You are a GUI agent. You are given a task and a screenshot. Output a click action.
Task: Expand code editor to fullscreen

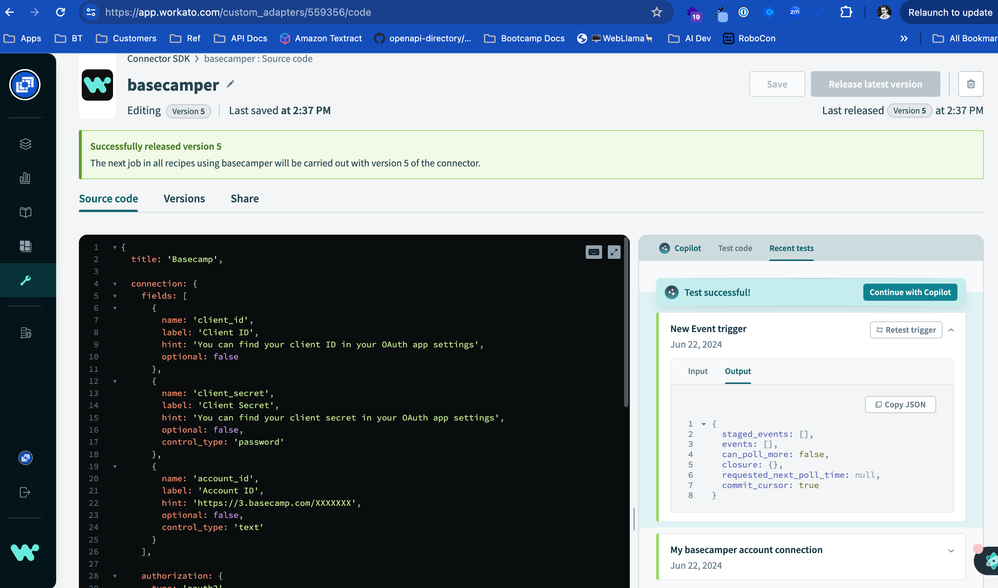click(x=614, y=252)
